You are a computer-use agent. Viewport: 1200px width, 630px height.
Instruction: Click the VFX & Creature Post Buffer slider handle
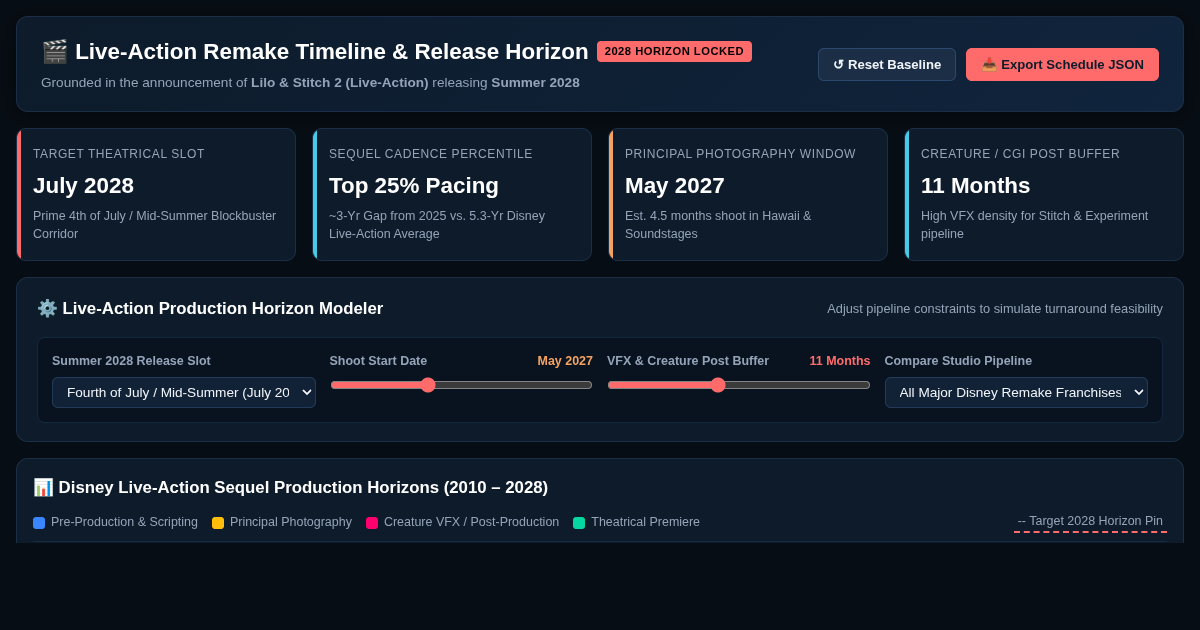pyautogui.click(x=718, y=385)
